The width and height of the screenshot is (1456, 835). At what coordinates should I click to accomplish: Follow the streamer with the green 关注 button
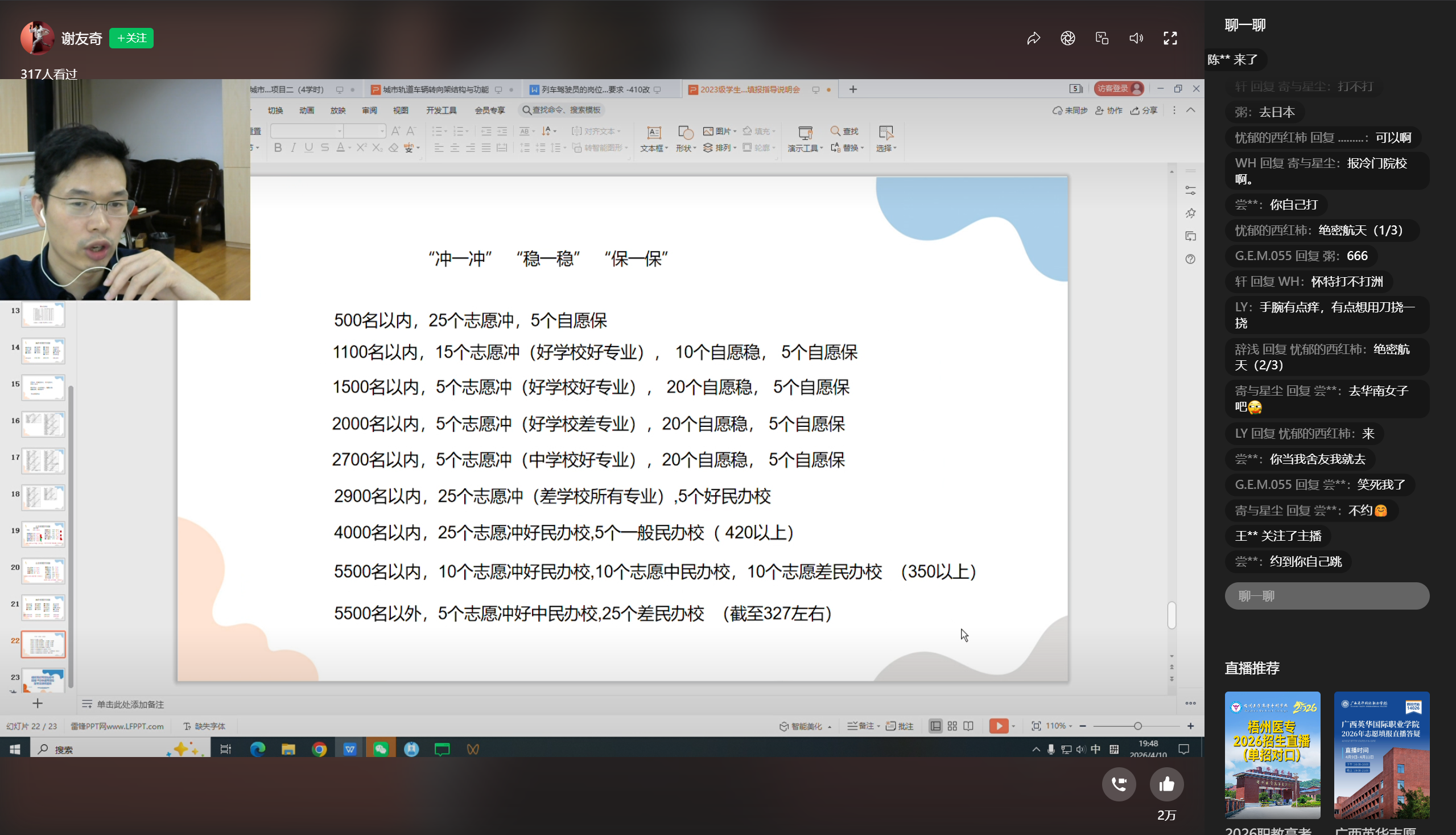pos(131,38)
